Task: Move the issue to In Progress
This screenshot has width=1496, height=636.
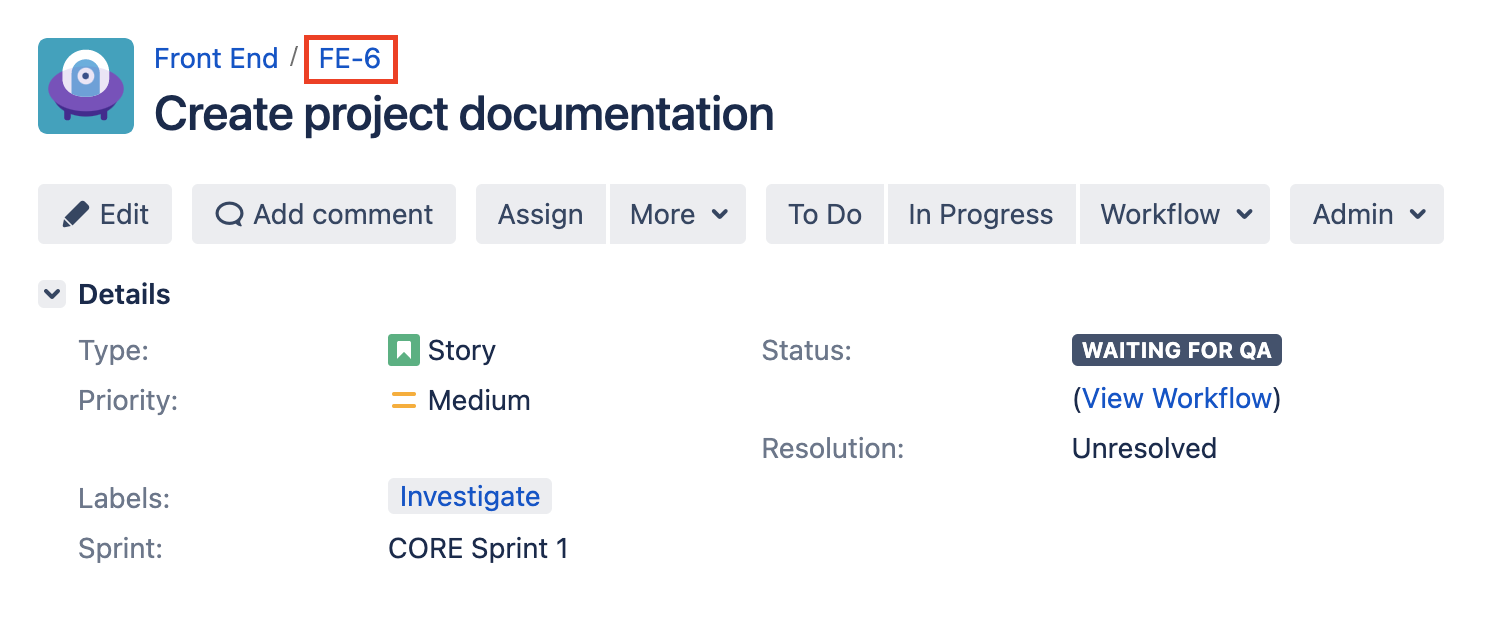Action: click(x=980, y=214)
